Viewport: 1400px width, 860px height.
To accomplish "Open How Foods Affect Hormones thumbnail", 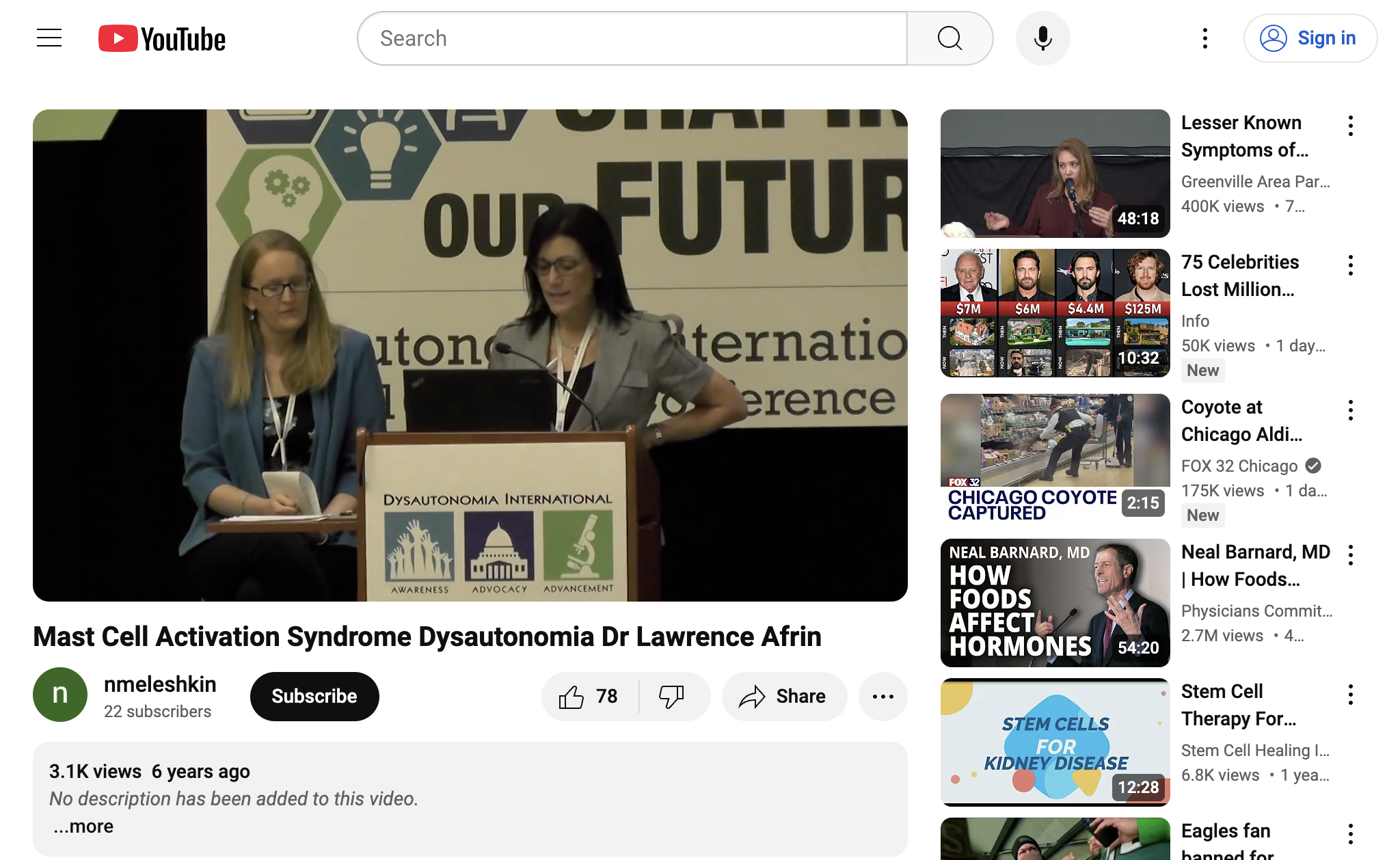I will (x=1055, y=603).
